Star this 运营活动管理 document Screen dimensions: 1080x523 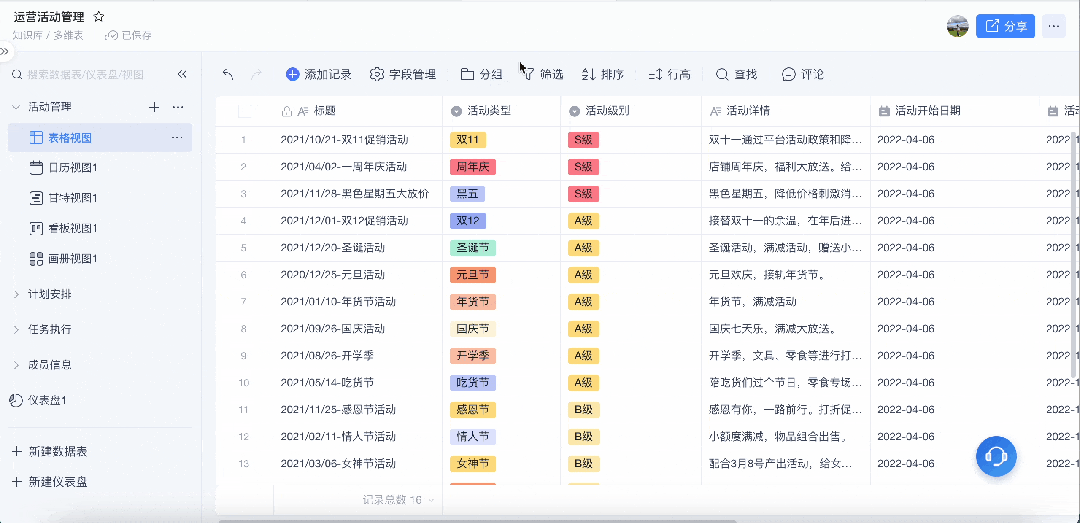click(x=98, y=17)
